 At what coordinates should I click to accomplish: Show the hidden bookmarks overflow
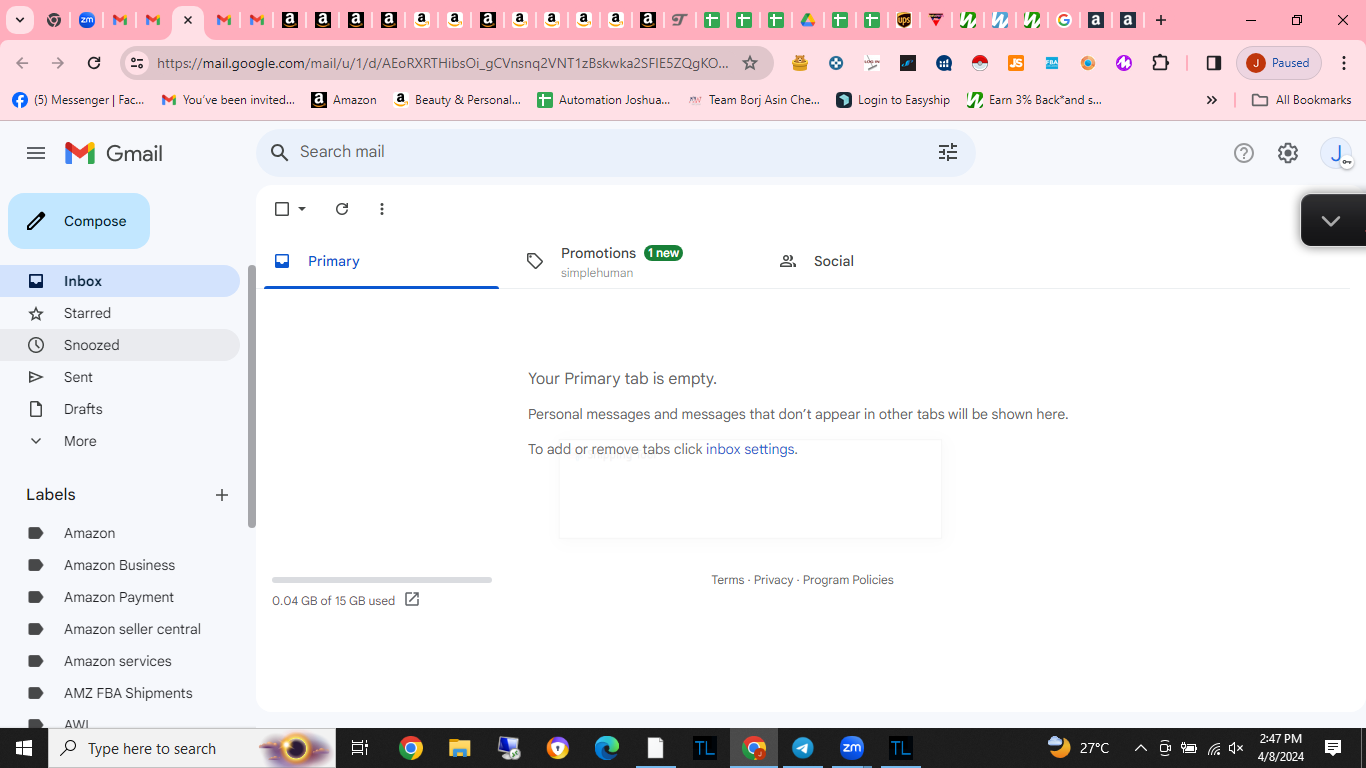coord(1212,100)
